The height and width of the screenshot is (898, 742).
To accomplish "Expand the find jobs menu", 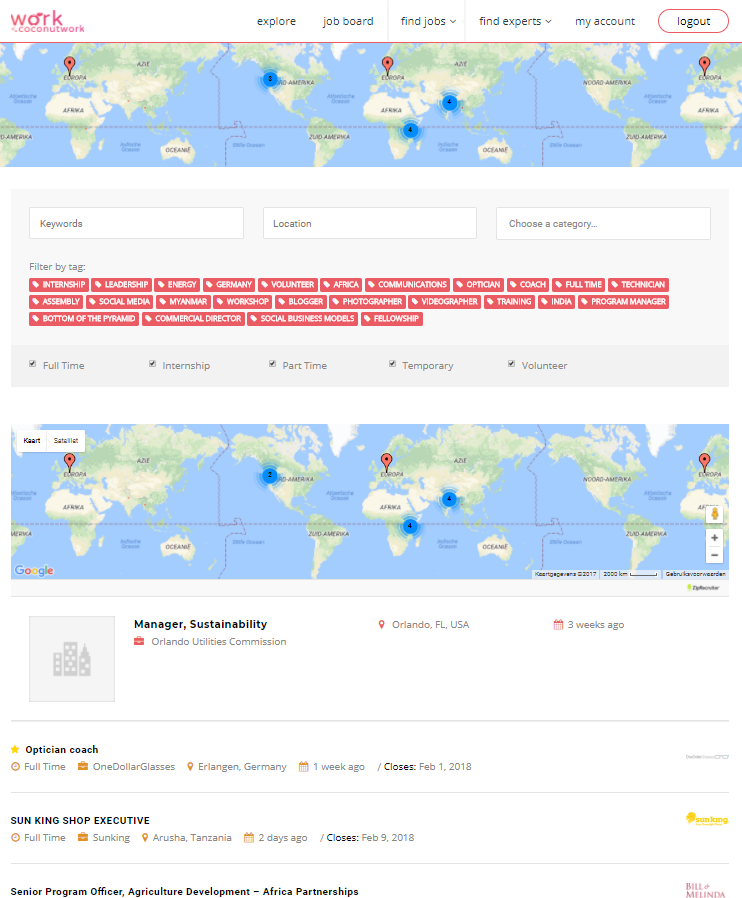I will pyautogui.click(x=428, y=21).
